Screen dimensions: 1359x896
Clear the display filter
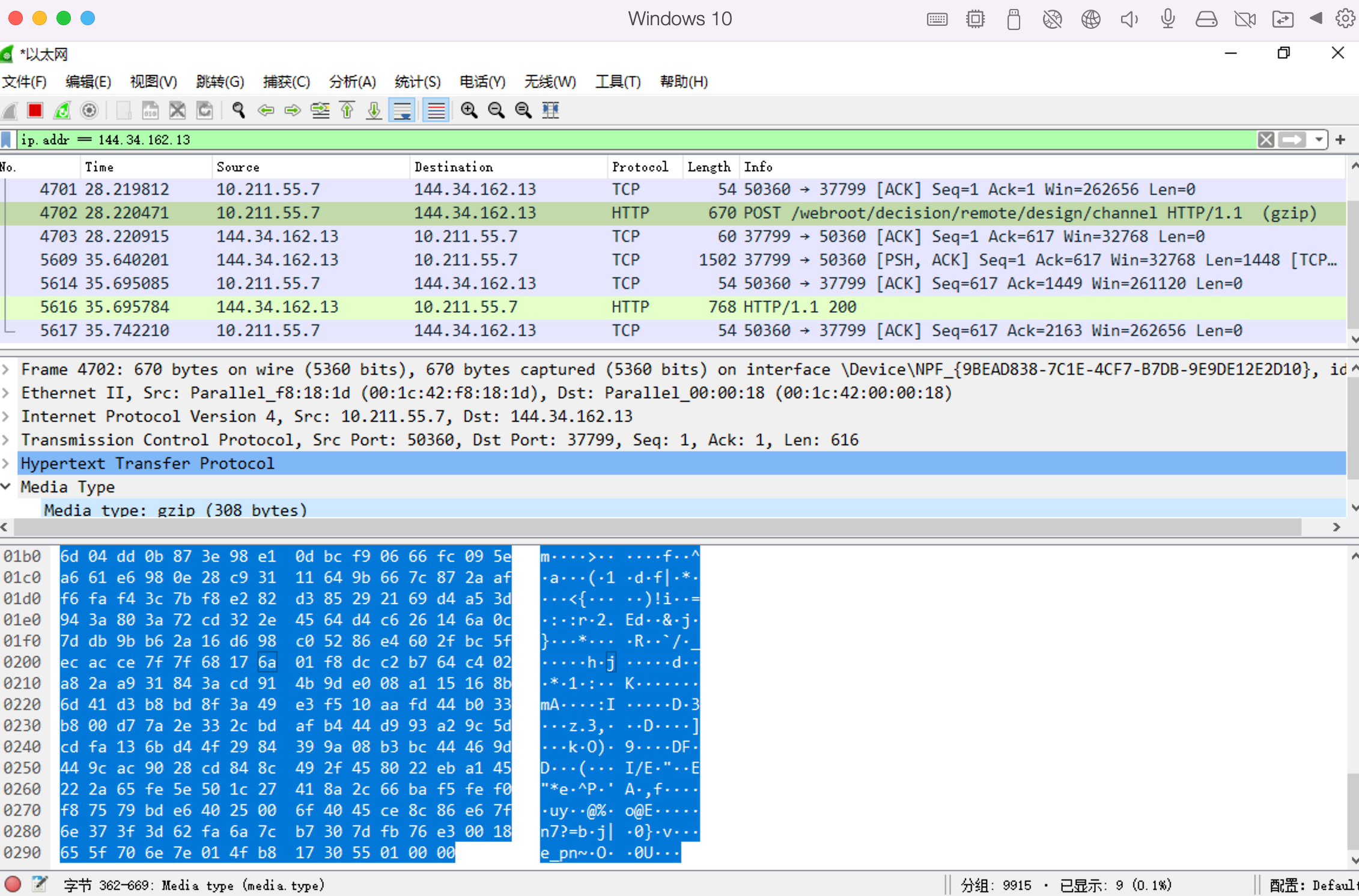[x=1266, y=140]
